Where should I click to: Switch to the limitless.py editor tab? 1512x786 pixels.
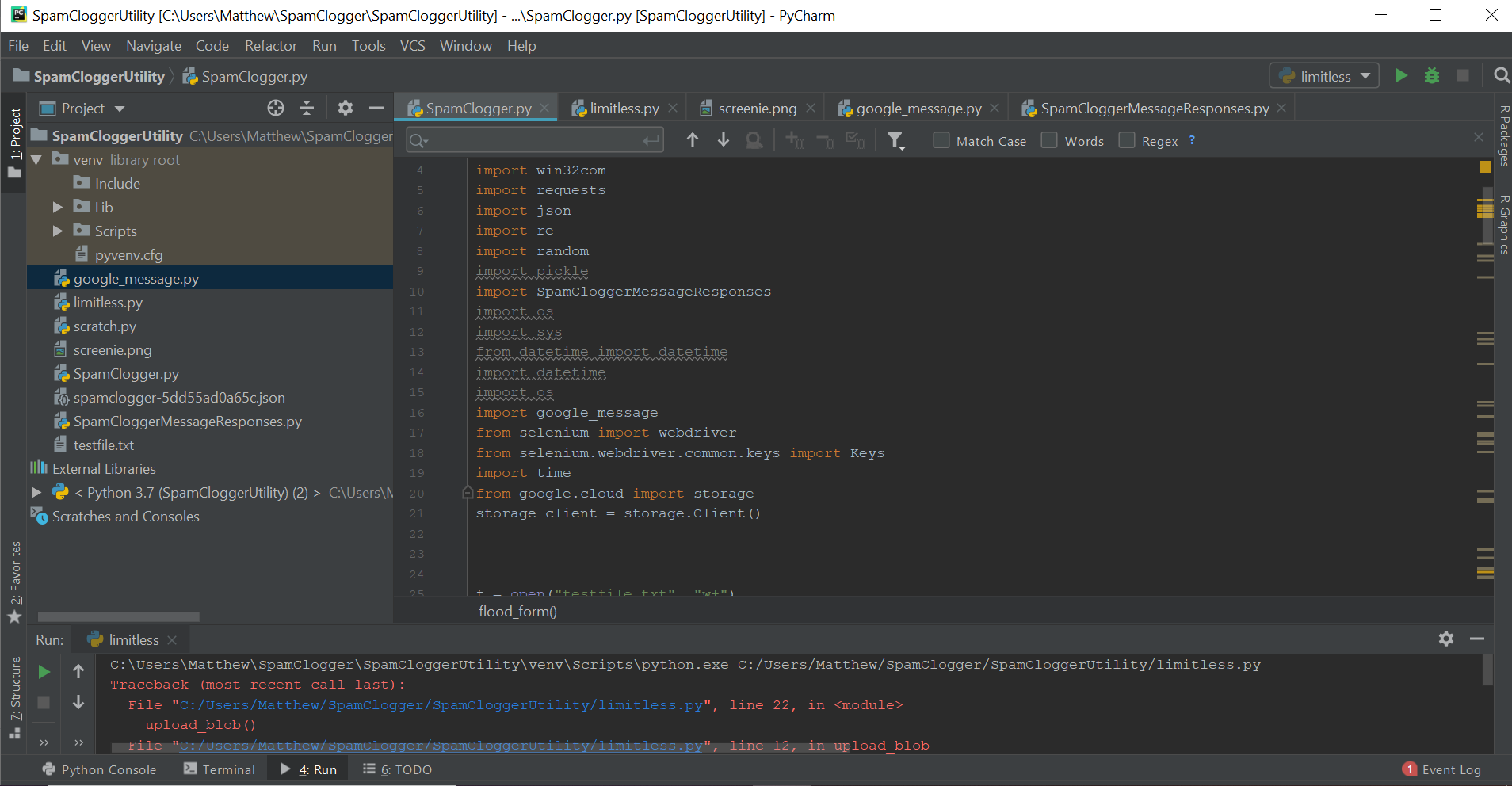tap(624, 109)
